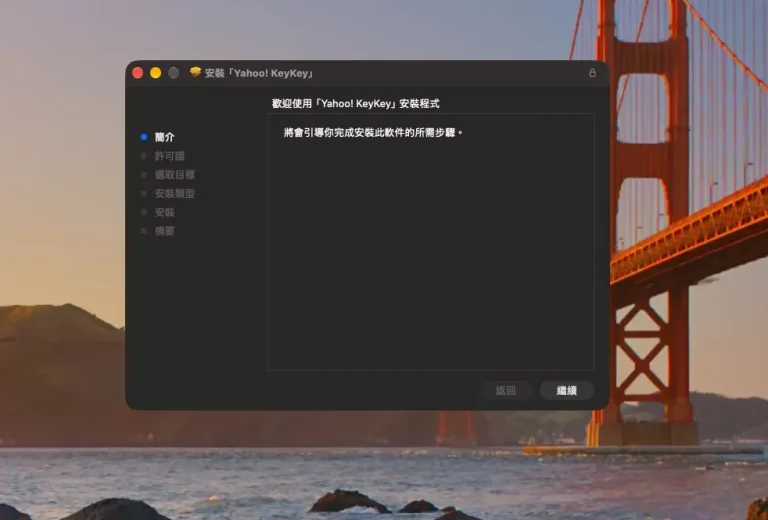Click the disabled 返回 button

[506, 390]
